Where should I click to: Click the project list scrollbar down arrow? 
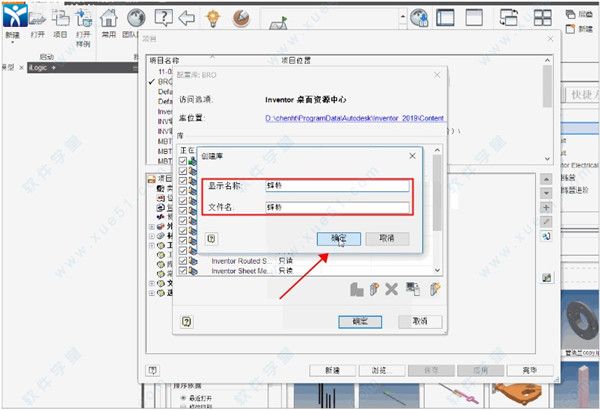coord(547,158)
